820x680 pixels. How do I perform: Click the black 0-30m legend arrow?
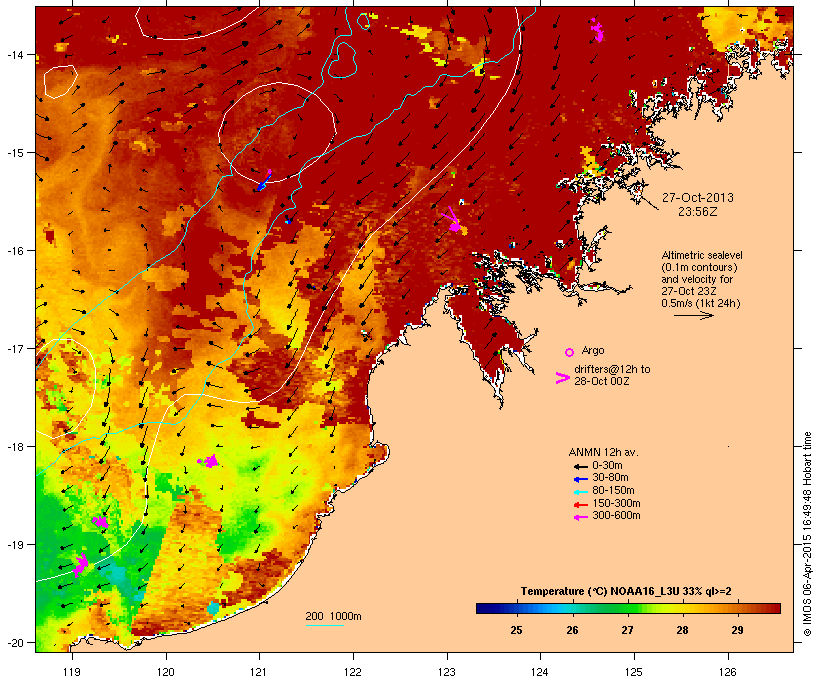point(580,466)
